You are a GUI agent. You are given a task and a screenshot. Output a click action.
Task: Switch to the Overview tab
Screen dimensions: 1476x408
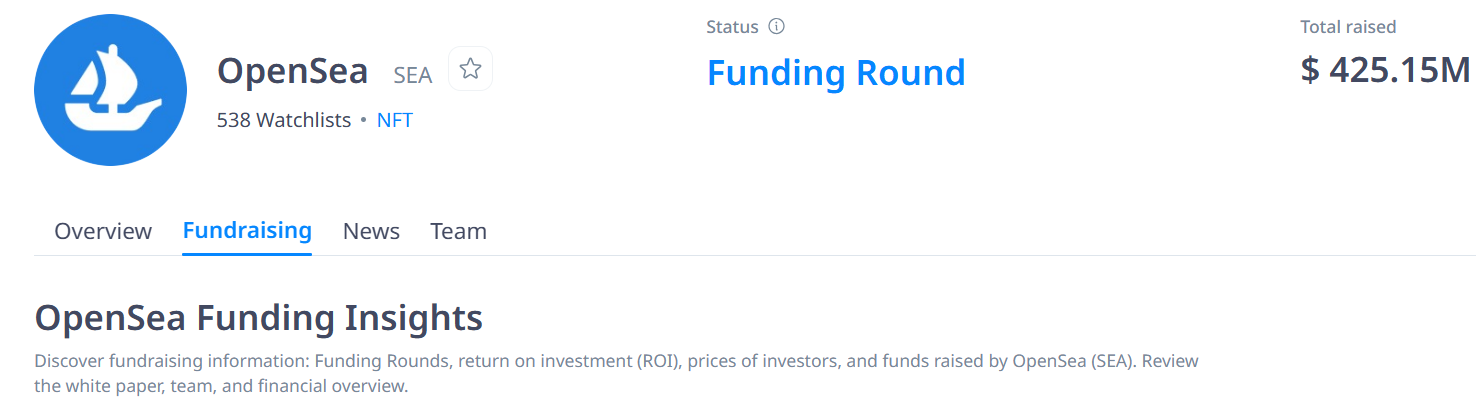[x=103, y=231]
